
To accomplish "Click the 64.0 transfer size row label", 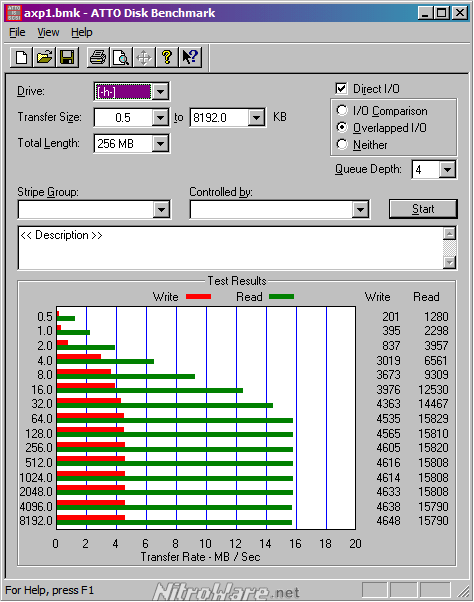I will [42, 418].
